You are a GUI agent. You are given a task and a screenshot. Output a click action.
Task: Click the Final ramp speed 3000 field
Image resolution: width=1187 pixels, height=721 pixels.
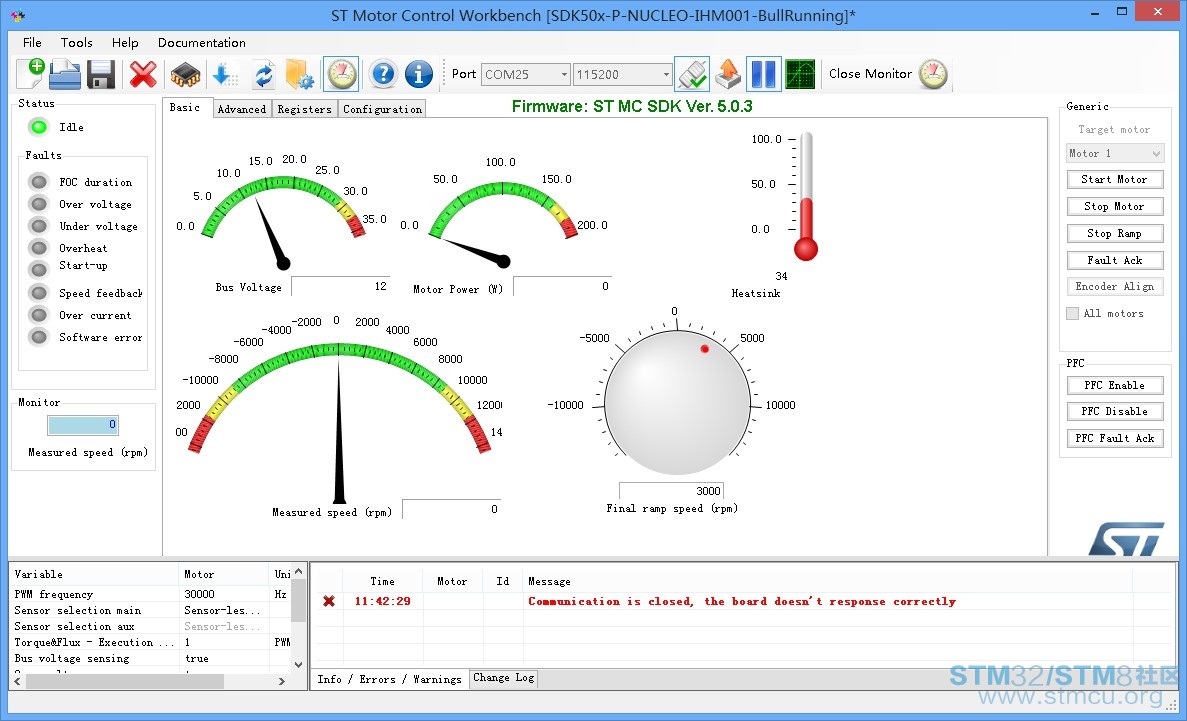[x=671, y=491]
